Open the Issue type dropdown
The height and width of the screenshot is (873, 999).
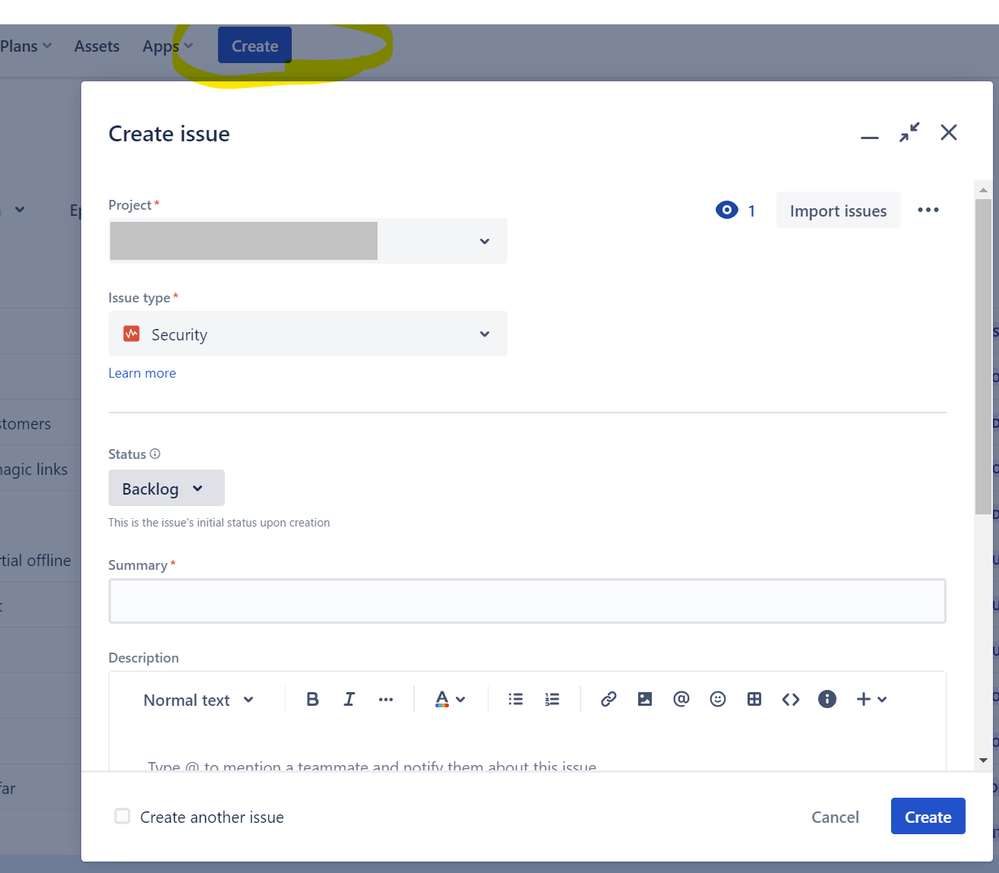308,333
